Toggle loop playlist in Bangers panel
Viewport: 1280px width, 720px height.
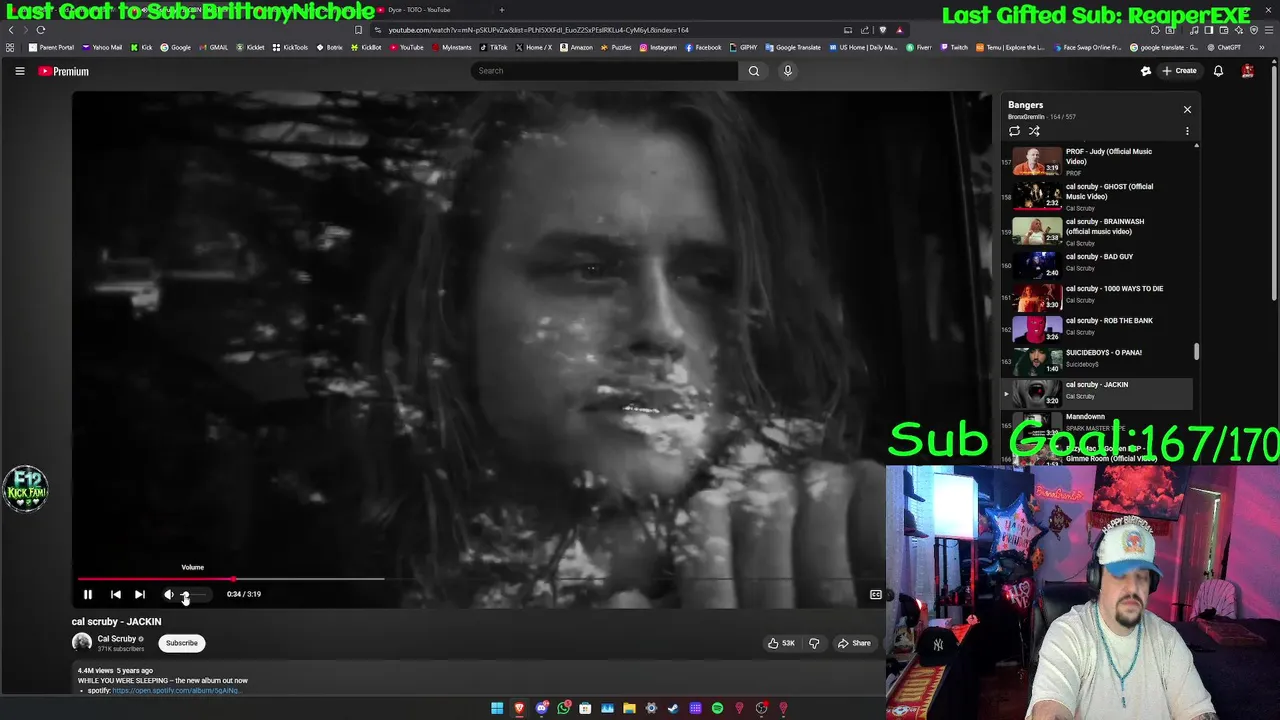1014,131
